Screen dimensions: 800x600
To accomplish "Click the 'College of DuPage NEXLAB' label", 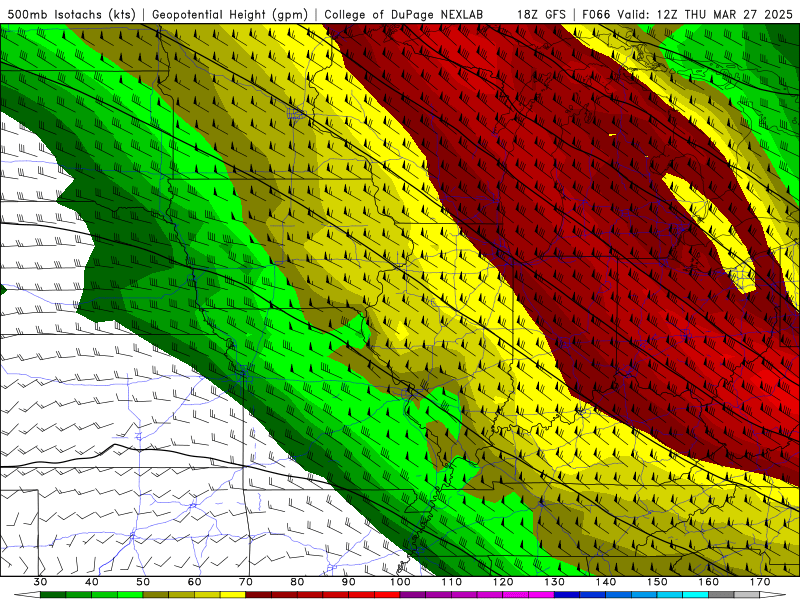I will click(403, 14).
